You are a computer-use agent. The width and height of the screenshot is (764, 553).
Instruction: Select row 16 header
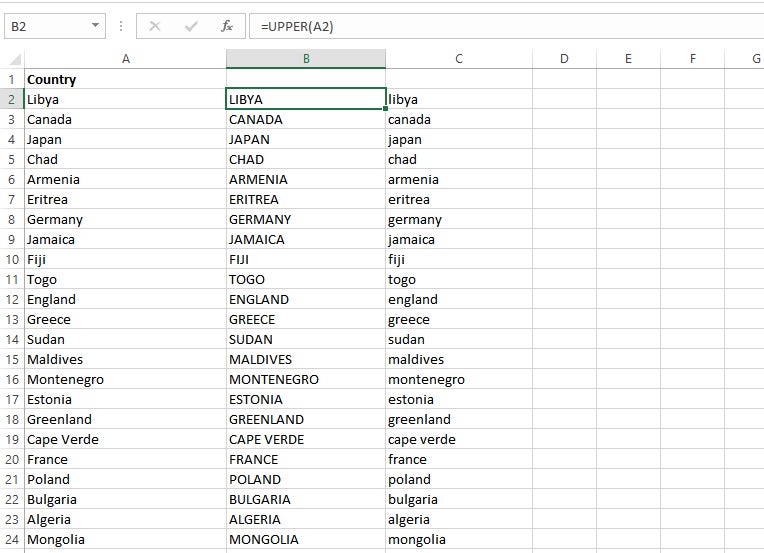[12, 379]
